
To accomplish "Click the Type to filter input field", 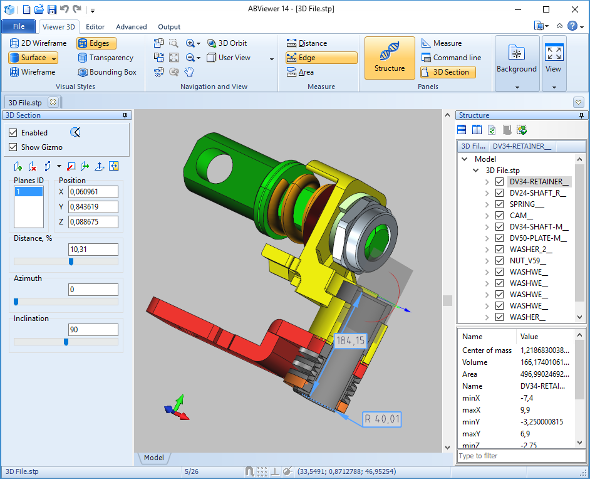I will [521, 456].
